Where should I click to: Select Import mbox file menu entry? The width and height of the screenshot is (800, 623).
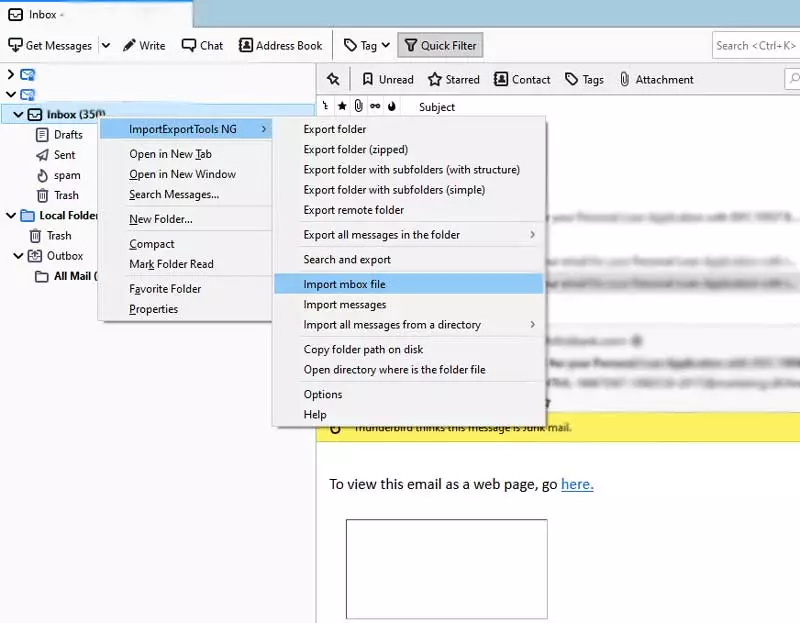(x=344, y=284)
